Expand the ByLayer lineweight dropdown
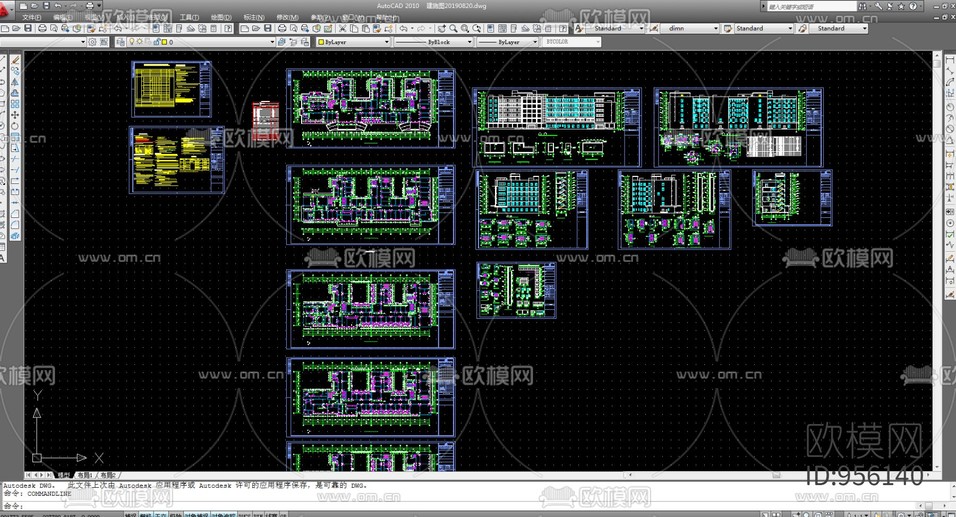This screenshot has width=956, height=517. [535, 42]
